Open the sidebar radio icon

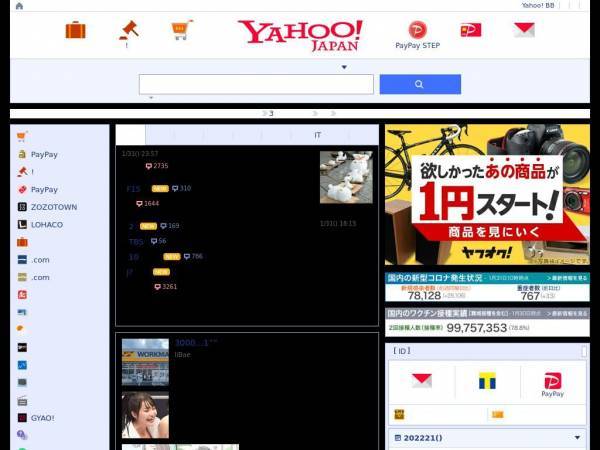pyautogui.click(x=22, y=400)
